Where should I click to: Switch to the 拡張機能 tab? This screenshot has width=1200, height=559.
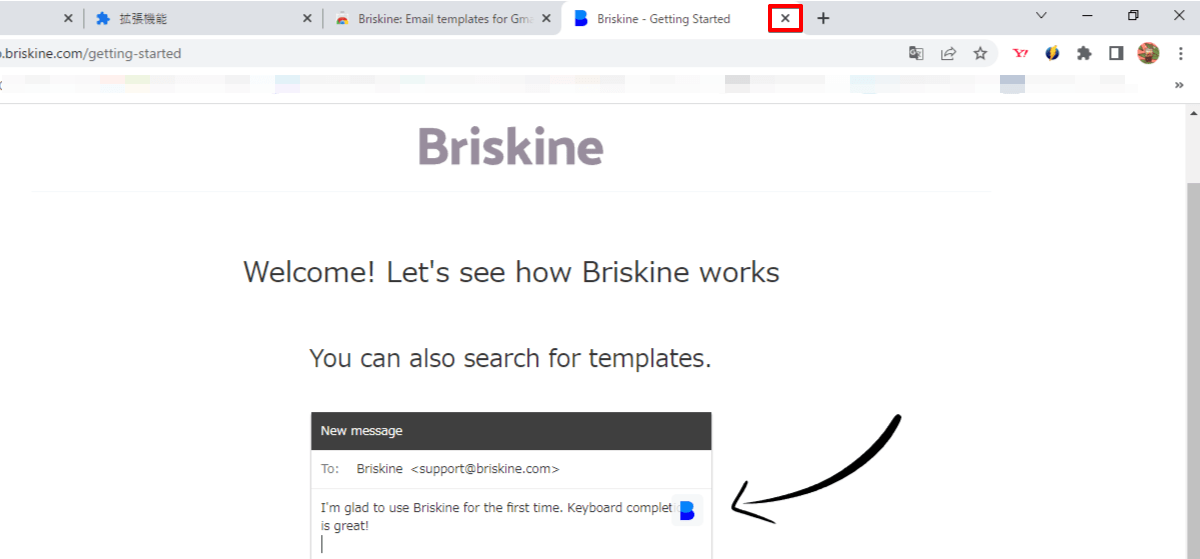point(200,18)
